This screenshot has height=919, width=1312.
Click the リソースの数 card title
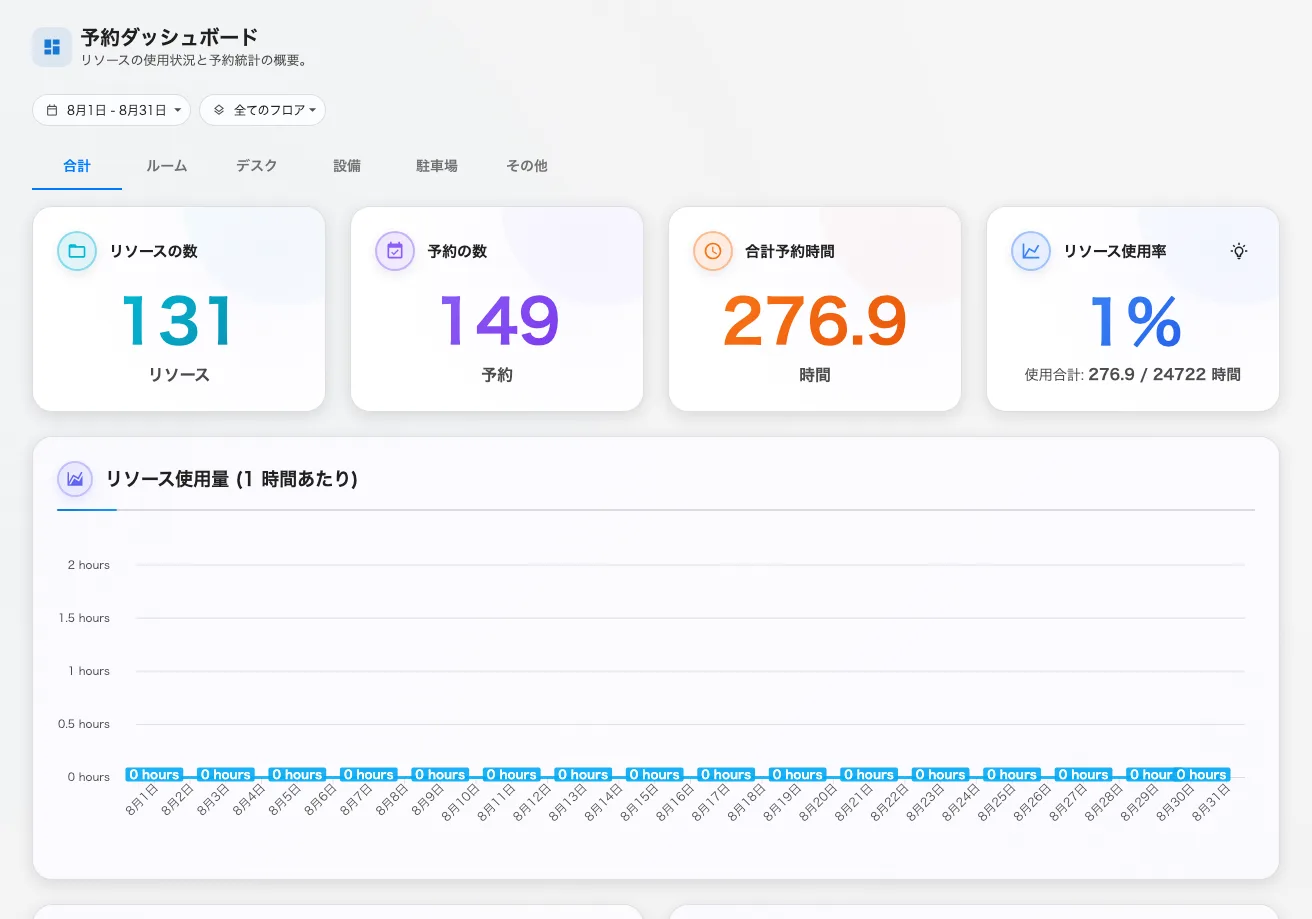[x=154, y=251]
